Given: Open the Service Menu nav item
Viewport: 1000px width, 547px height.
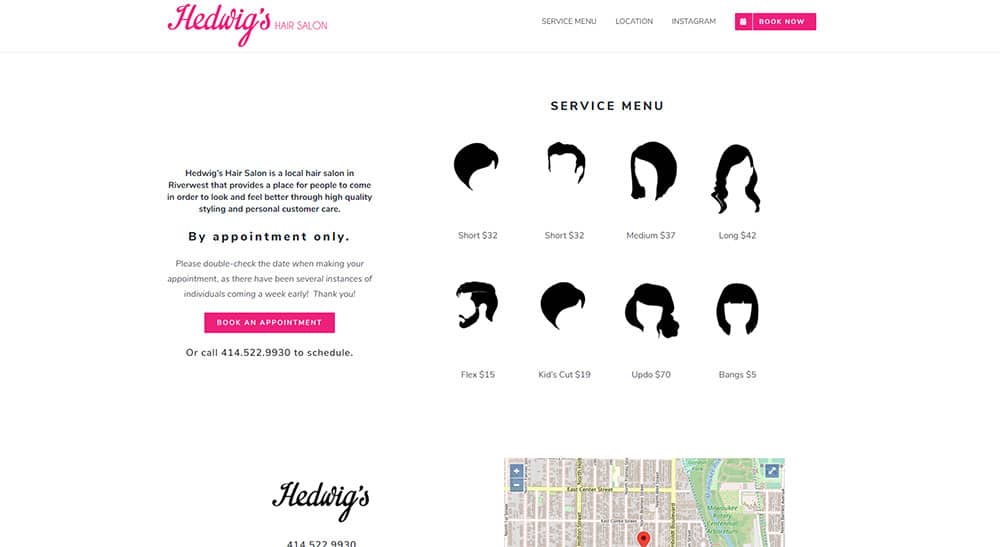Looking at the screenshot, I should [x=569, y=21].
